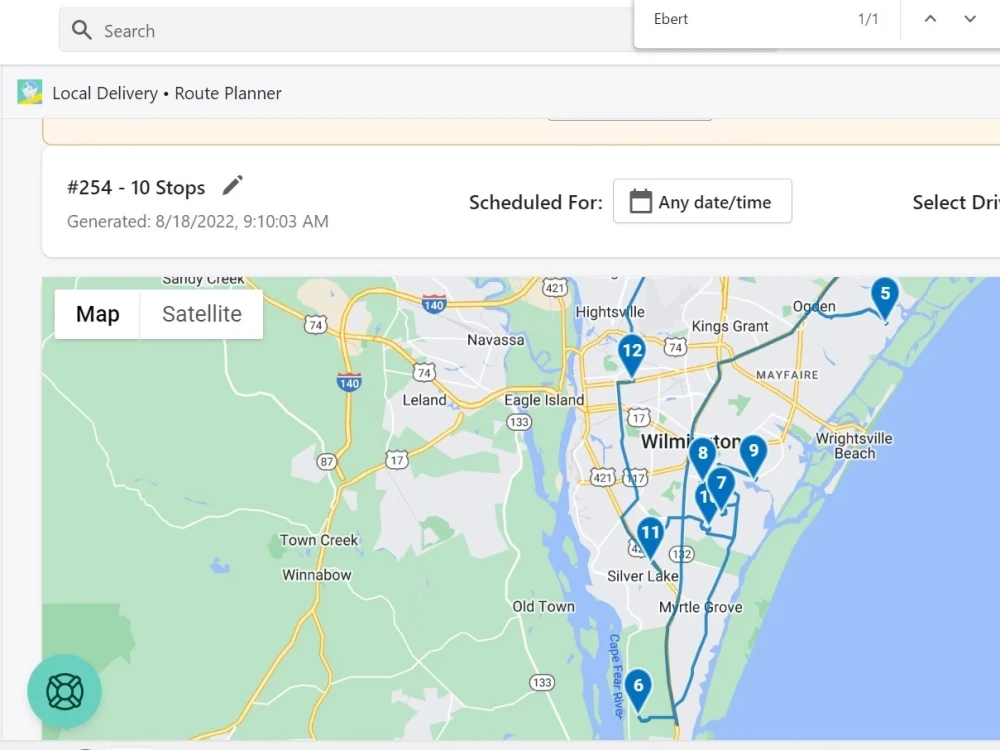This screenshot has width=1000, height=750.
Task: Switch to Map view tab
Action: 98,314
